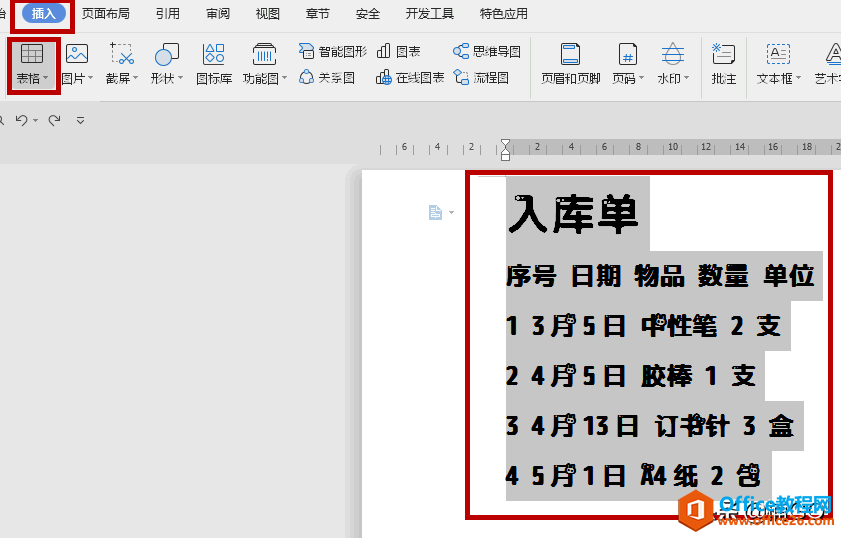This screenshot has width=841, height=538.
Task: Switch to the 页面布局 tab
Action: coord(106,13)
